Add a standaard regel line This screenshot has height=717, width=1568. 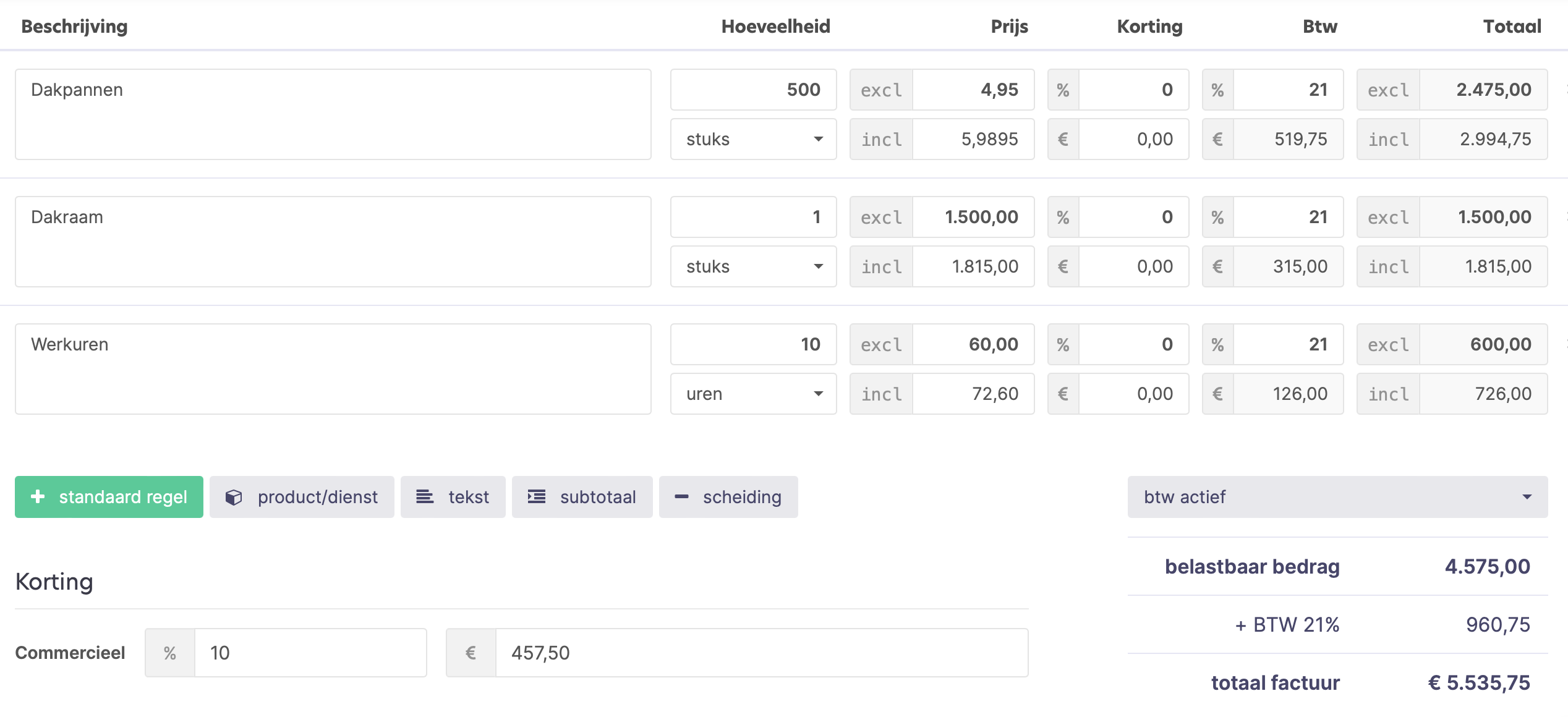109,497
